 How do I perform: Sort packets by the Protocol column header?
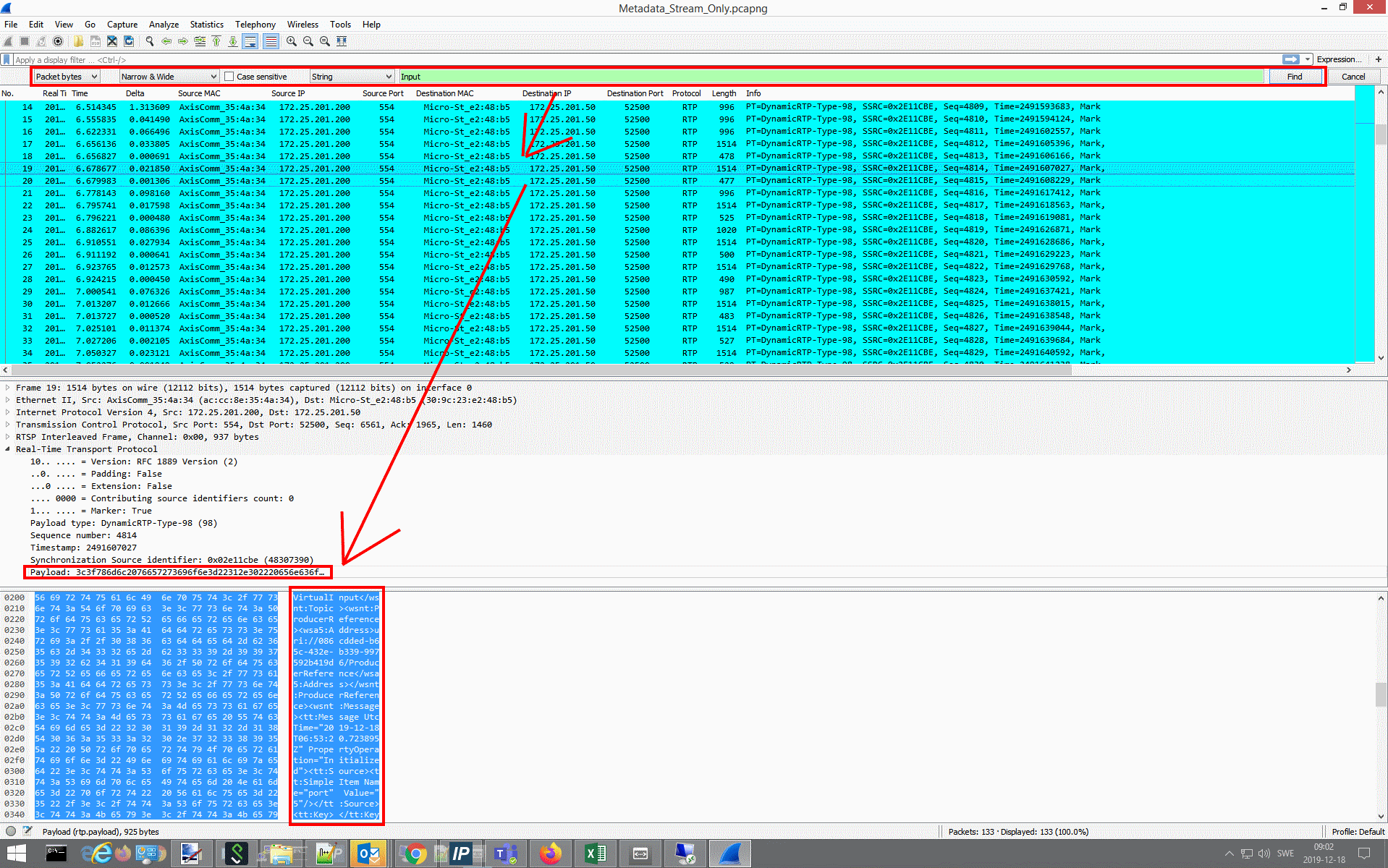coord(686,93)
